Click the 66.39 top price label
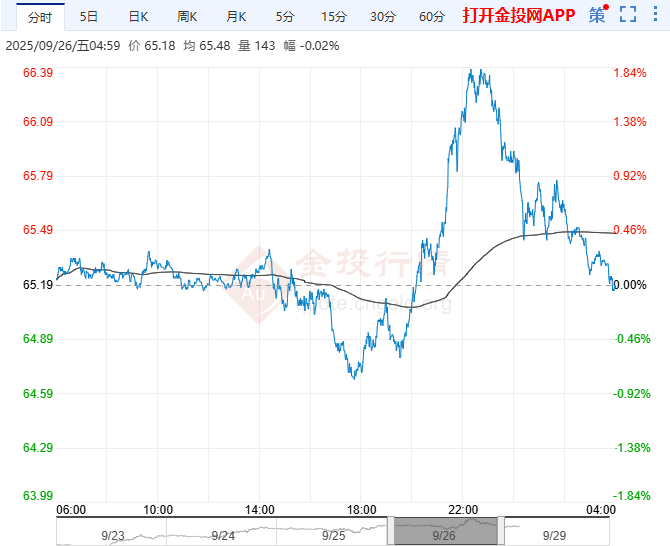The height and width of the screenshot is (546, 670). (38, 73)
